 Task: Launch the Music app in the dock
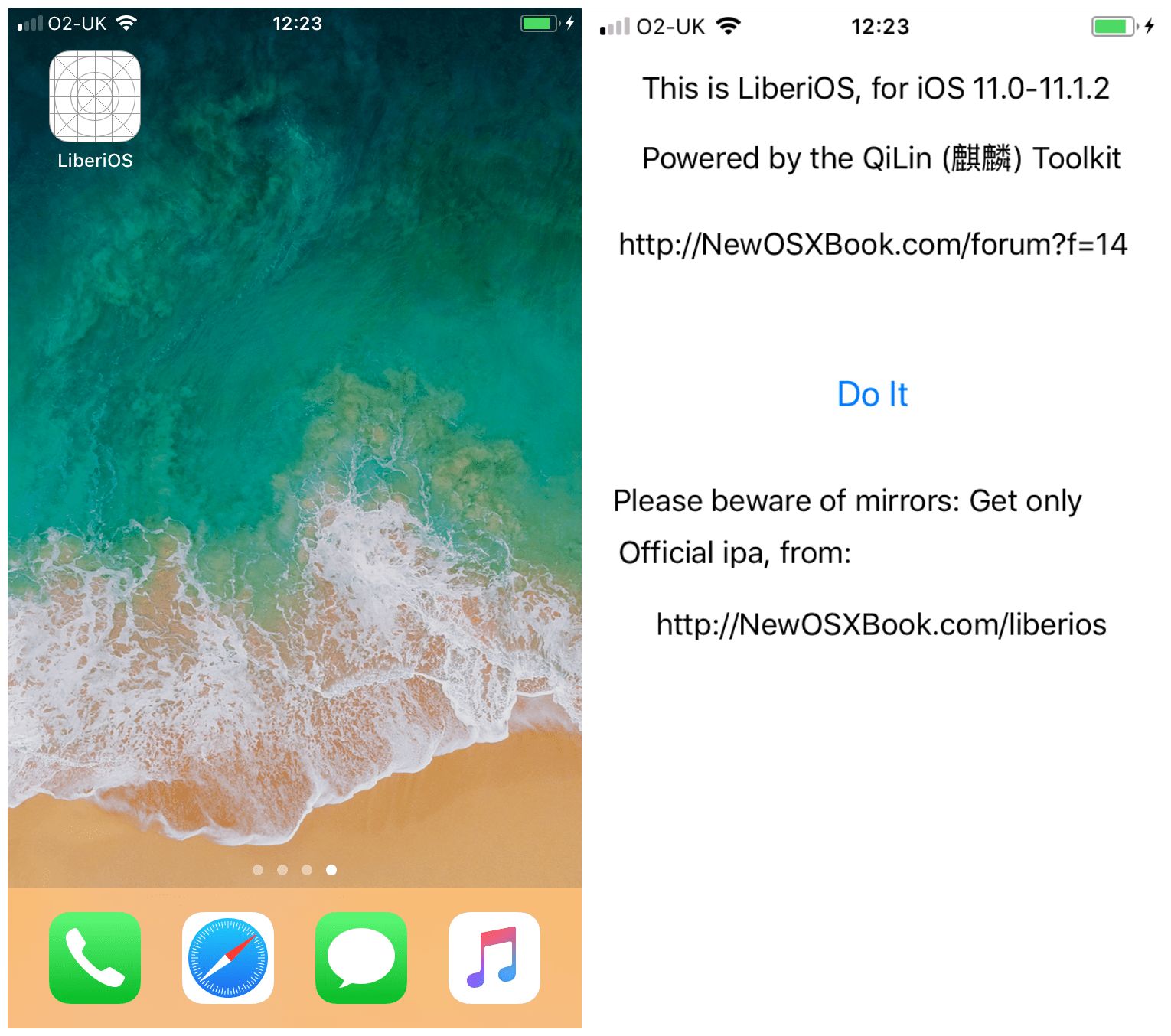(x=494, y=957)
